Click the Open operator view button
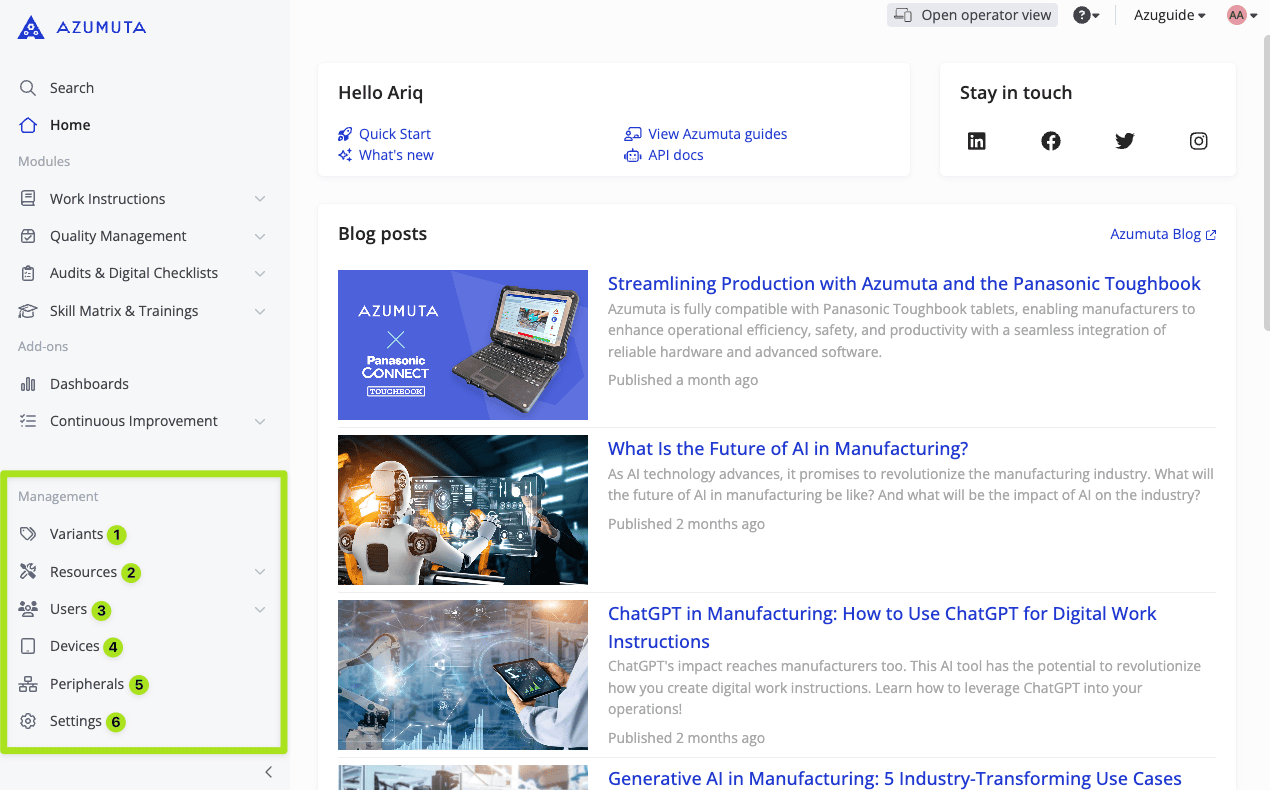The height and width of the screenshot is (790, 1270). (972, 15)
